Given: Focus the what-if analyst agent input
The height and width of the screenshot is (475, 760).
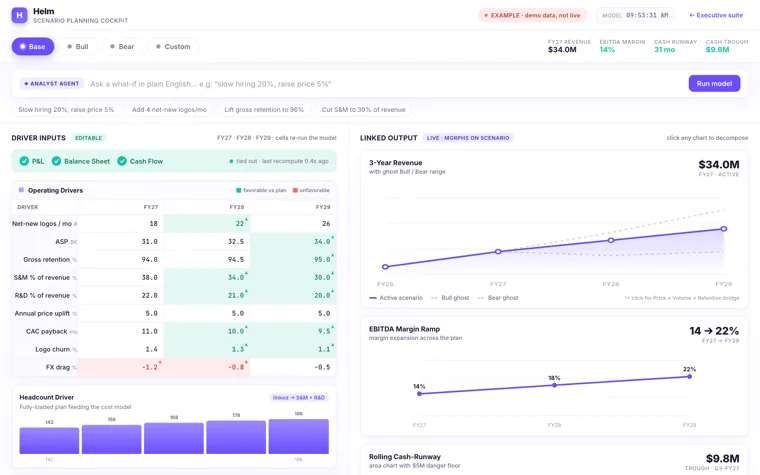Looking at the screenshot, I should (x=385, y=84).
